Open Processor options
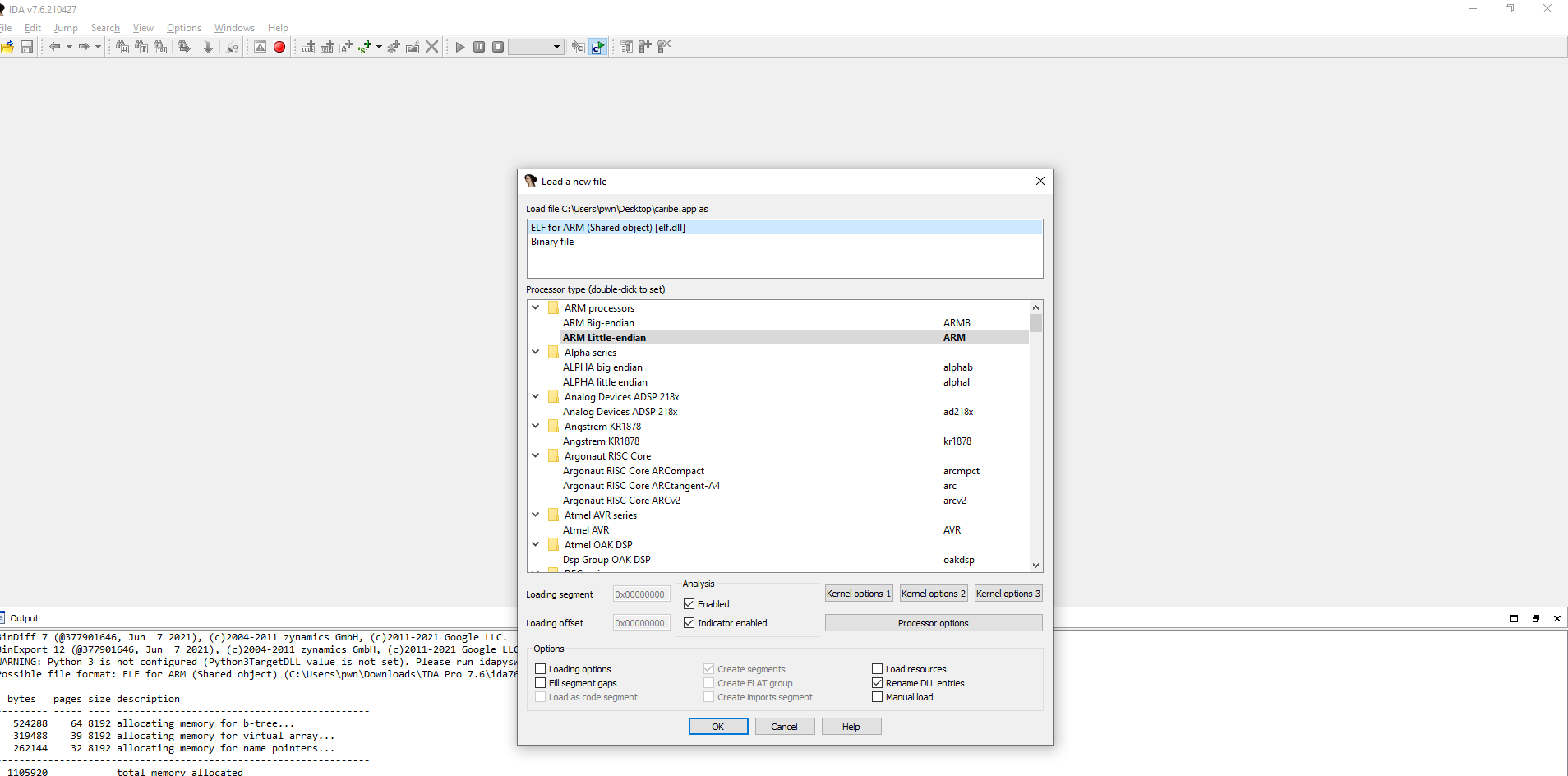1568x776 pixels. [x=934, y=623]
